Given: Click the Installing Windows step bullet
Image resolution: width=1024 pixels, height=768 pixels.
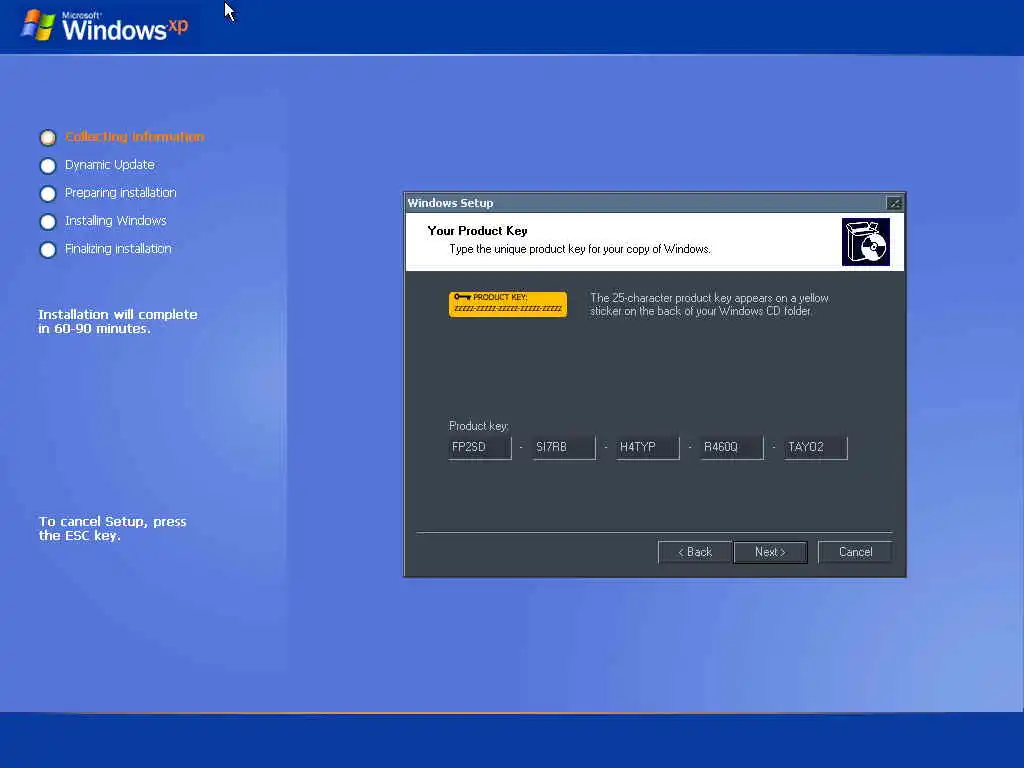Looking at the screenshot, I should tap(48, 222).
